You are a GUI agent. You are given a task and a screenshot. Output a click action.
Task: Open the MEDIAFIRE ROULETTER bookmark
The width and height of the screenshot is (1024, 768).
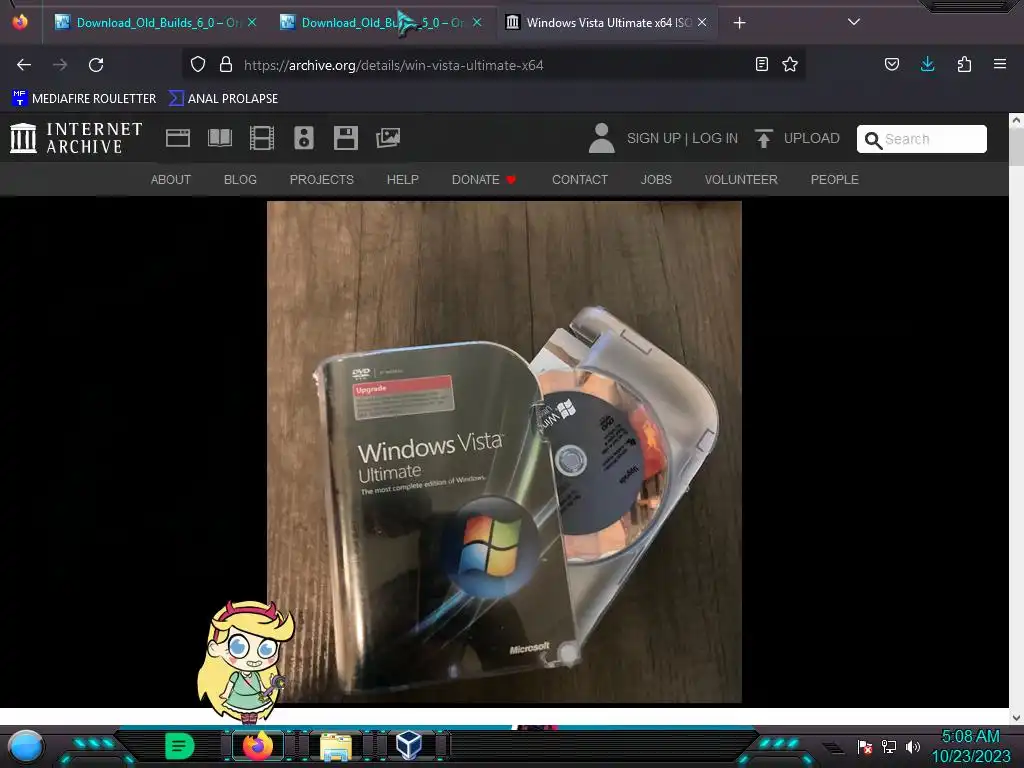84,98
